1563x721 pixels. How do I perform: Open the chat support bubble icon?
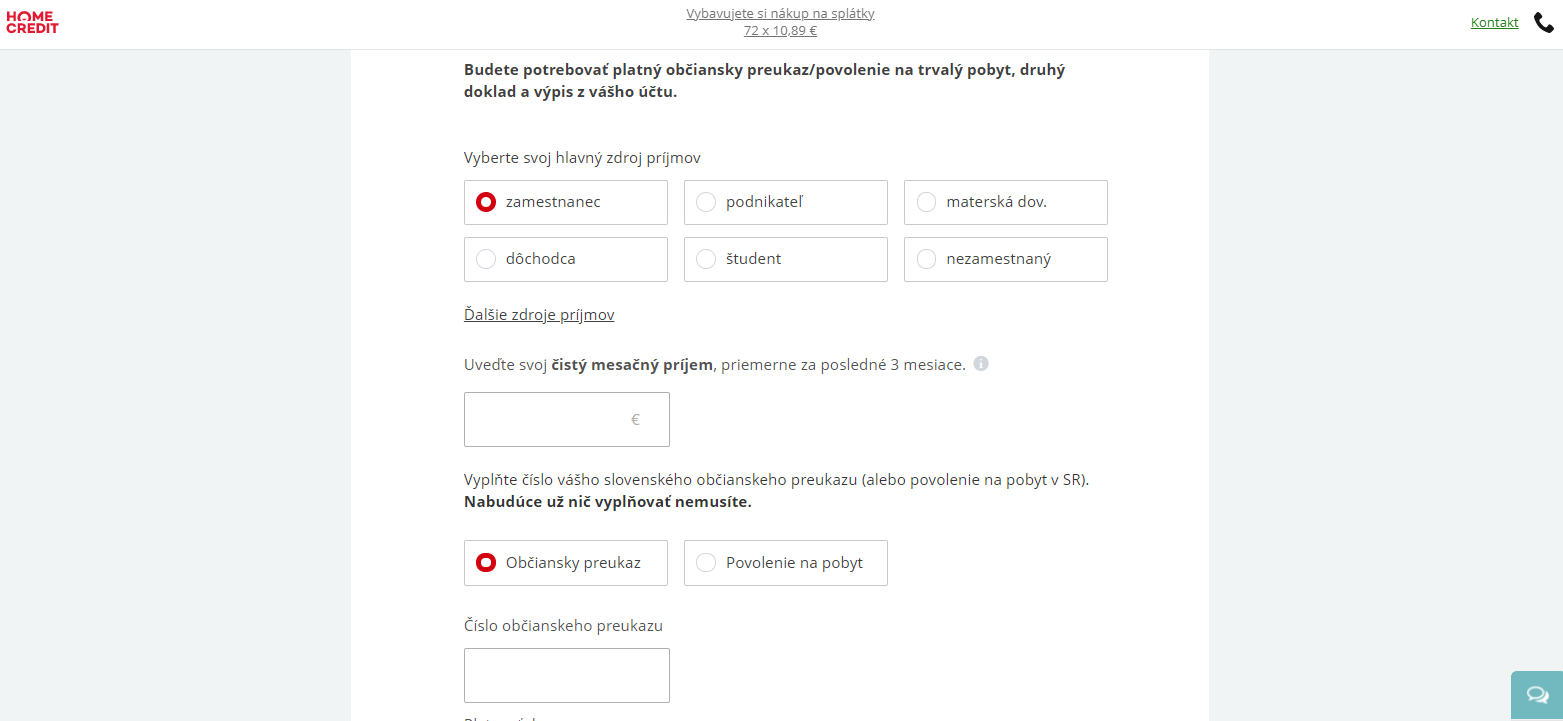click(x=1537, y=695)
